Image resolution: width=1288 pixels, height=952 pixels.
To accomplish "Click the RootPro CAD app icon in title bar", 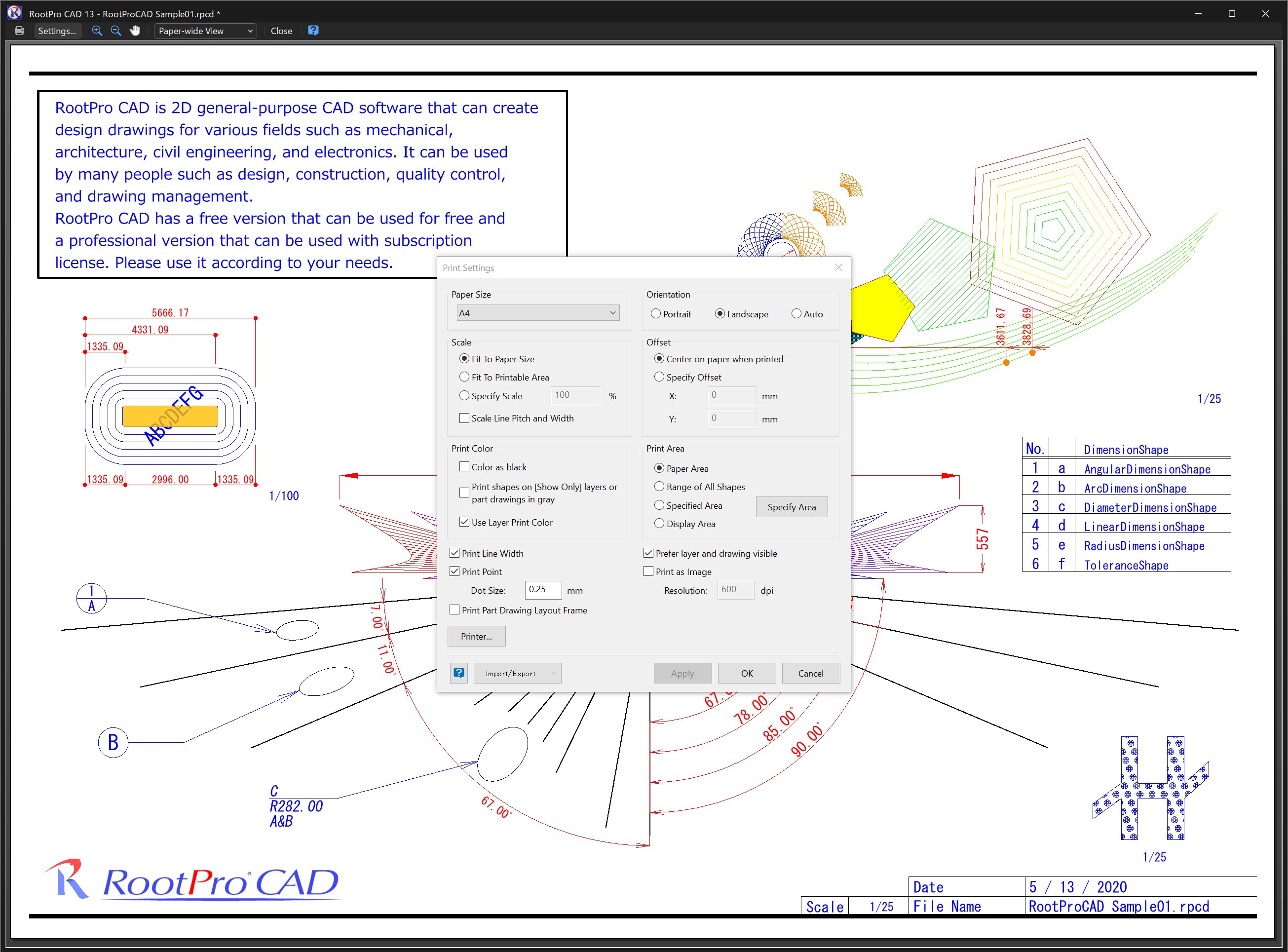I will click(x=14, y=13).
